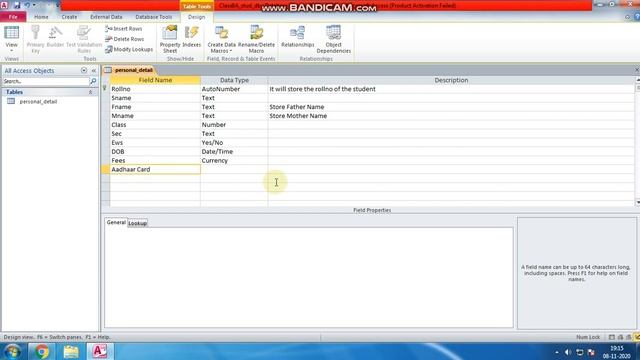Click the Search box in navigation pane
640x360 pixels.
point(46,81)
